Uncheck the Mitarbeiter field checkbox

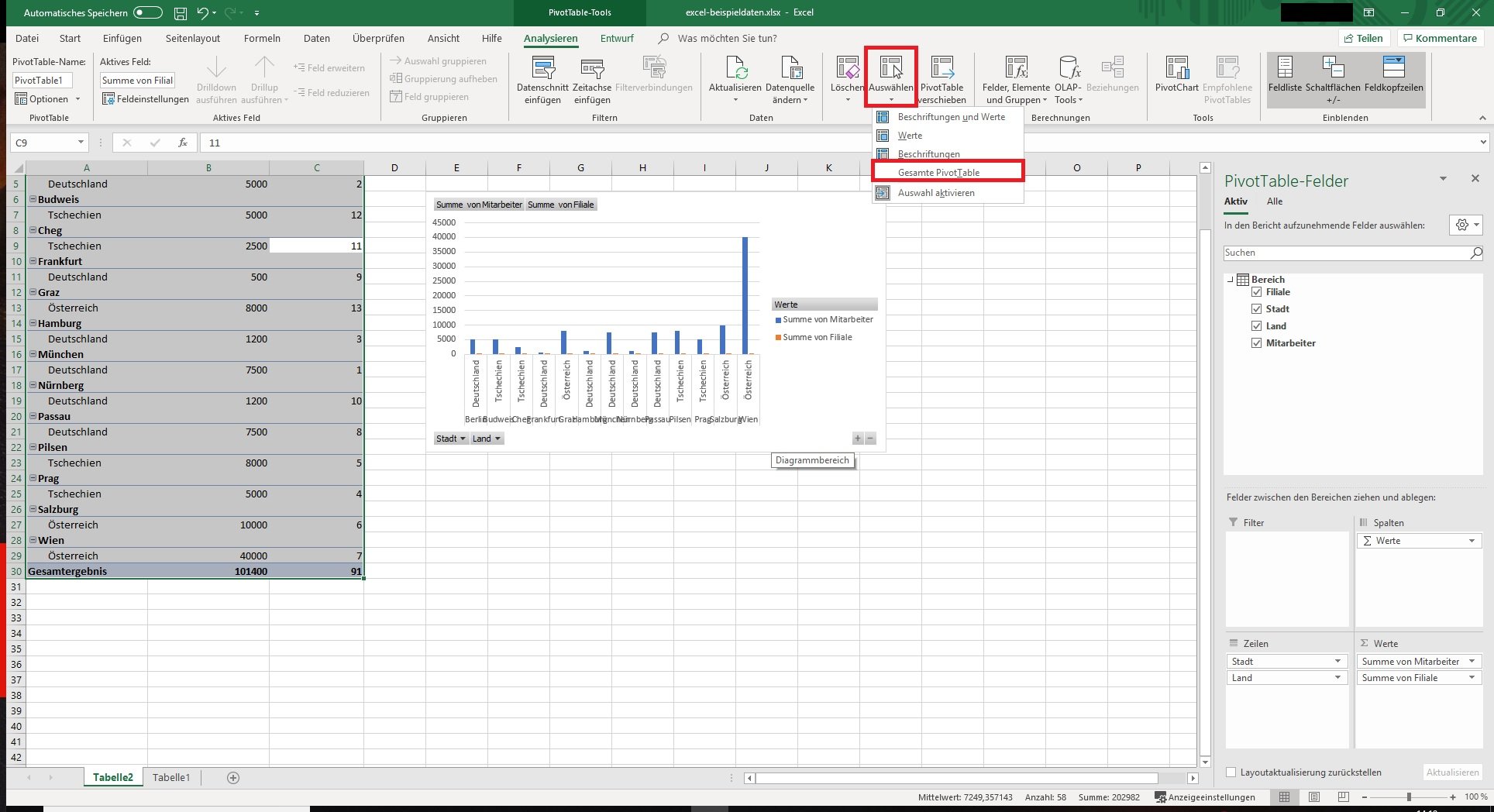pos(1257,343)
